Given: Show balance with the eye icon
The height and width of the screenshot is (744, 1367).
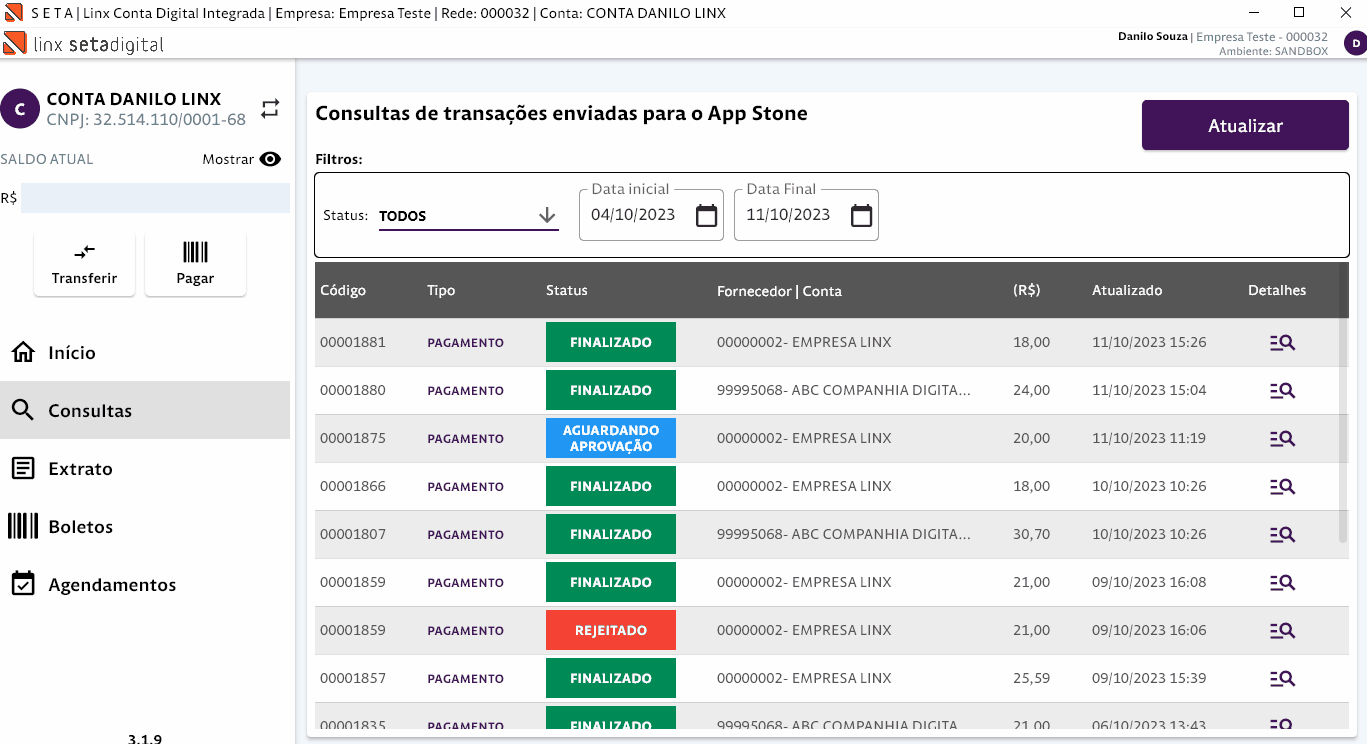Looking at the screenshot, I should 270,159.
